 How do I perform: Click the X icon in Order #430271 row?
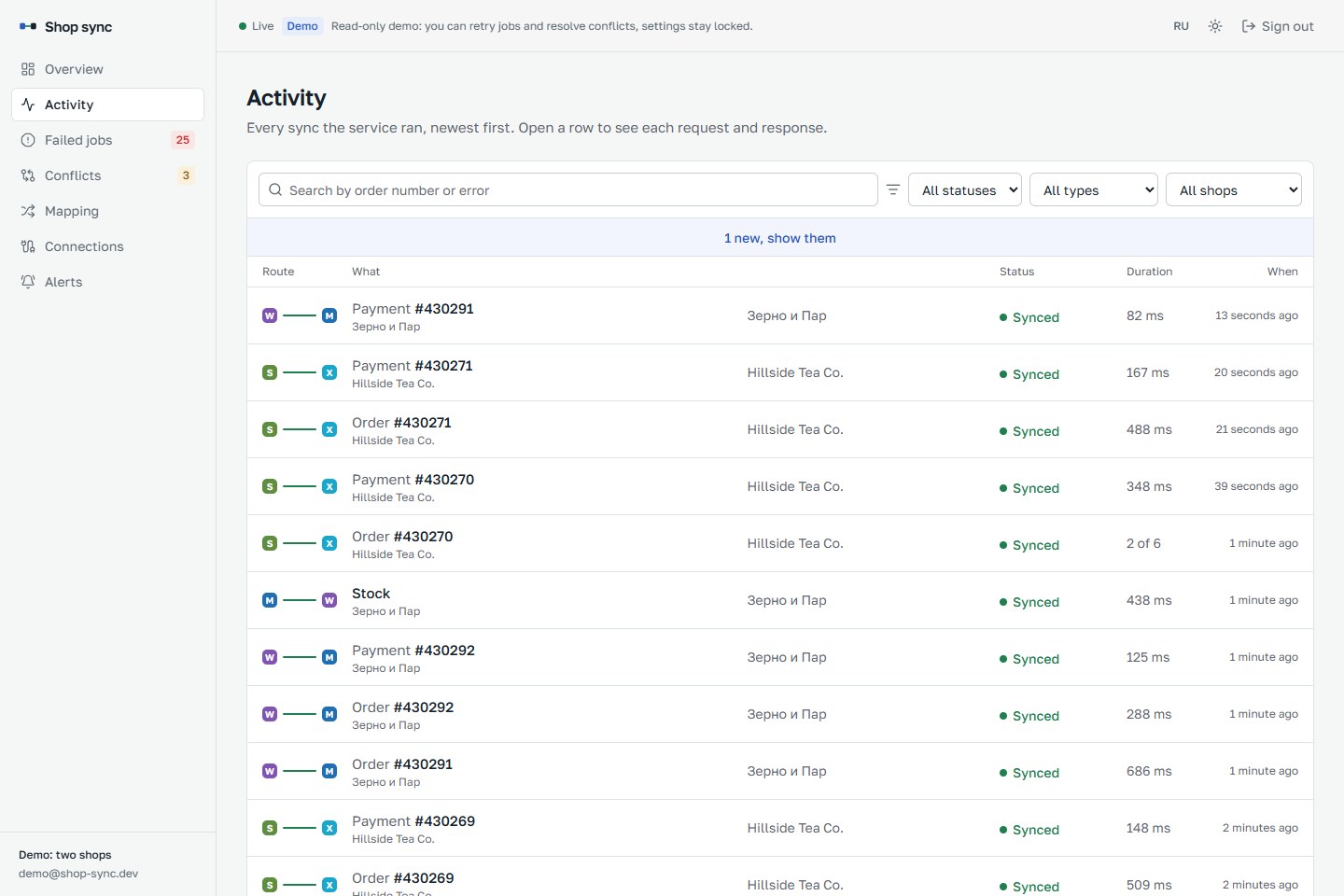click(329, 429)
